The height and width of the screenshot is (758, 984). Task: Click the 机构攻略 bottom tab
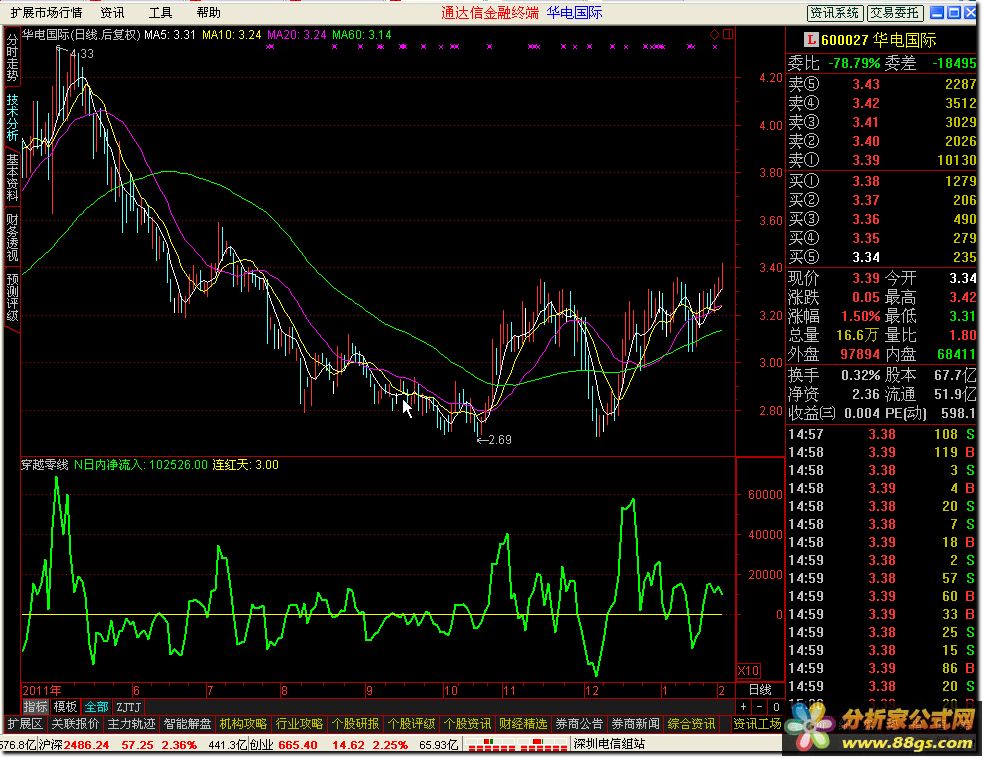click(x=243, y=724)
